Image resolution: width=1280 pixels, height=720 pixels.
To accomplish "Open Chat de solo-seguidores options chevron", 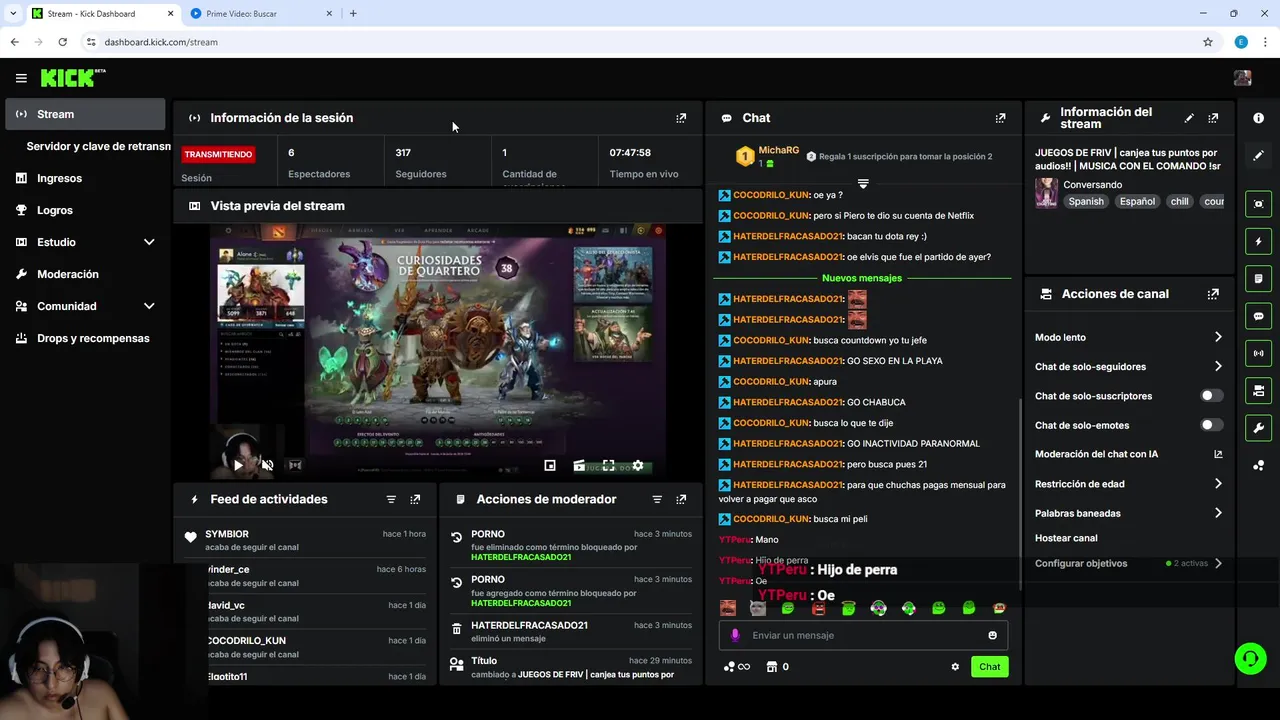I will (1218, 367).
